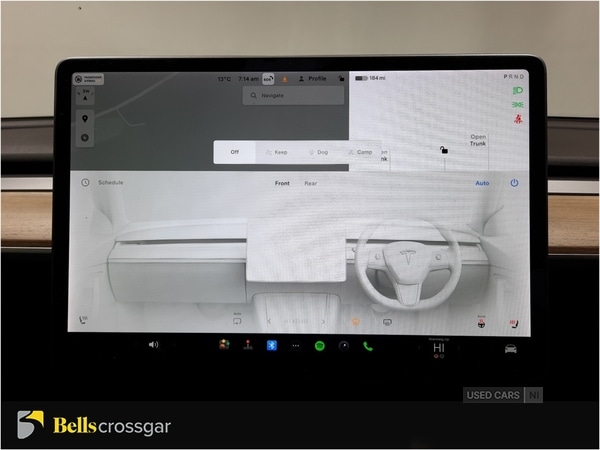Open the Profile menu

tap(312, 78)
